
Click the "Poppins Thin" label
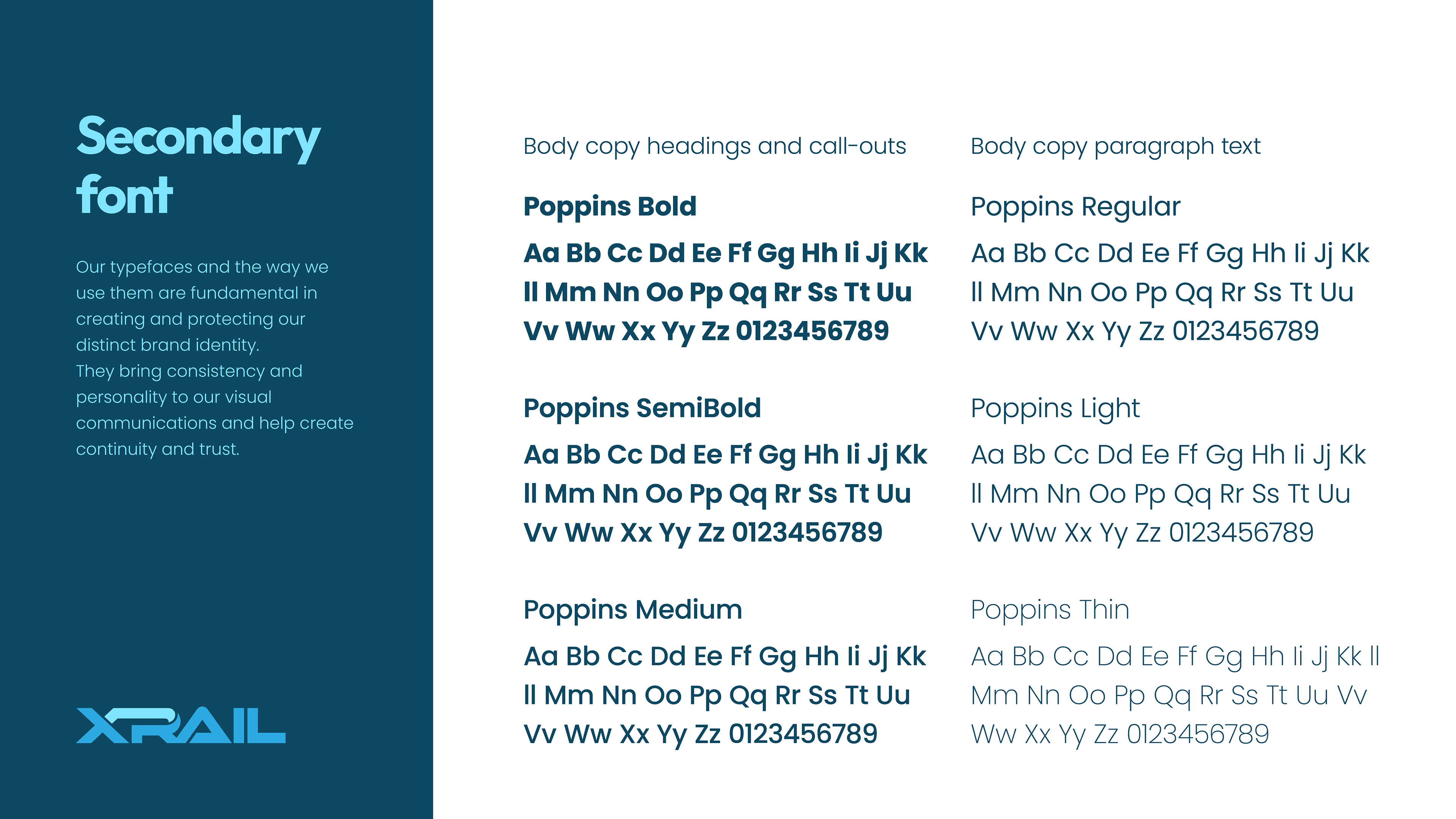click(1050, 610)
